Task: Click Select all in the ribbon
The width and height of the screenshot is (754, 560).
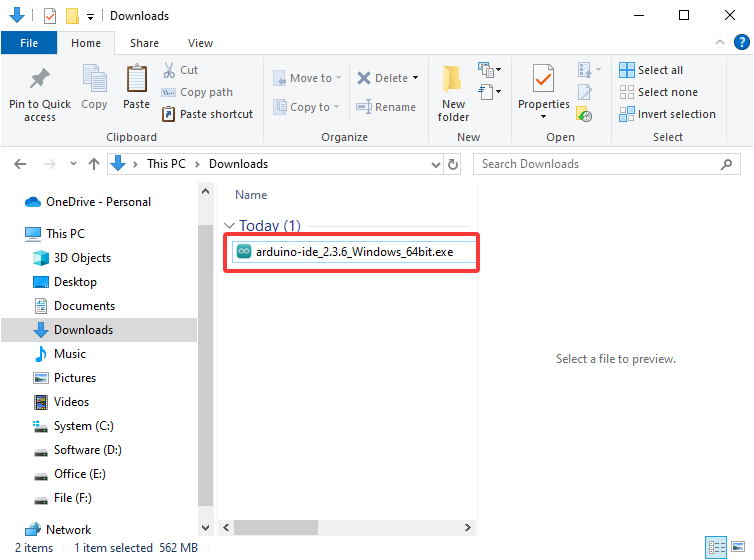Action: coord(651,70)
